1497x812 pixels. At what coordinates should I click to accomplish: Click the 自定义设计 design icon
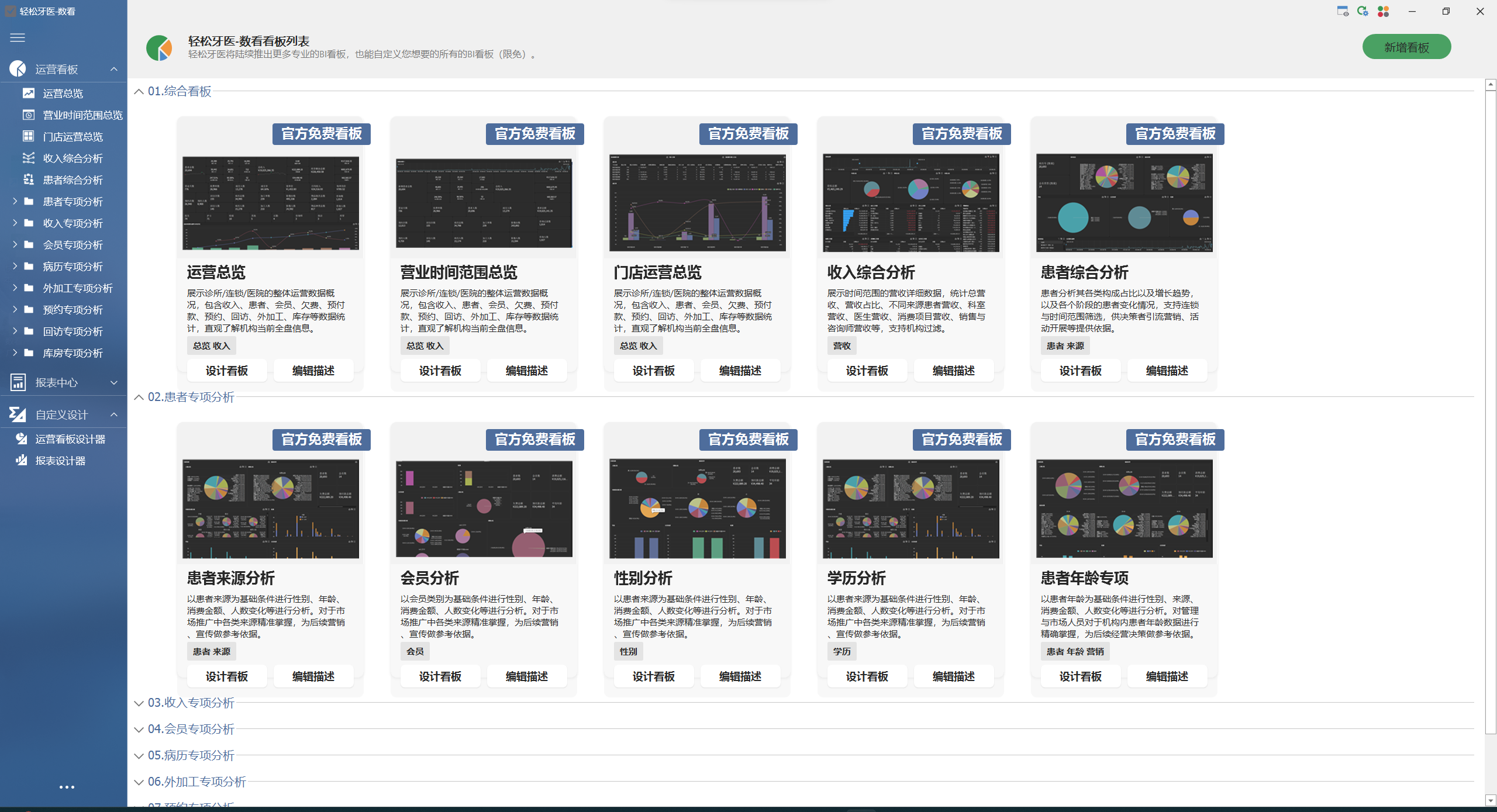click(18, 414)
